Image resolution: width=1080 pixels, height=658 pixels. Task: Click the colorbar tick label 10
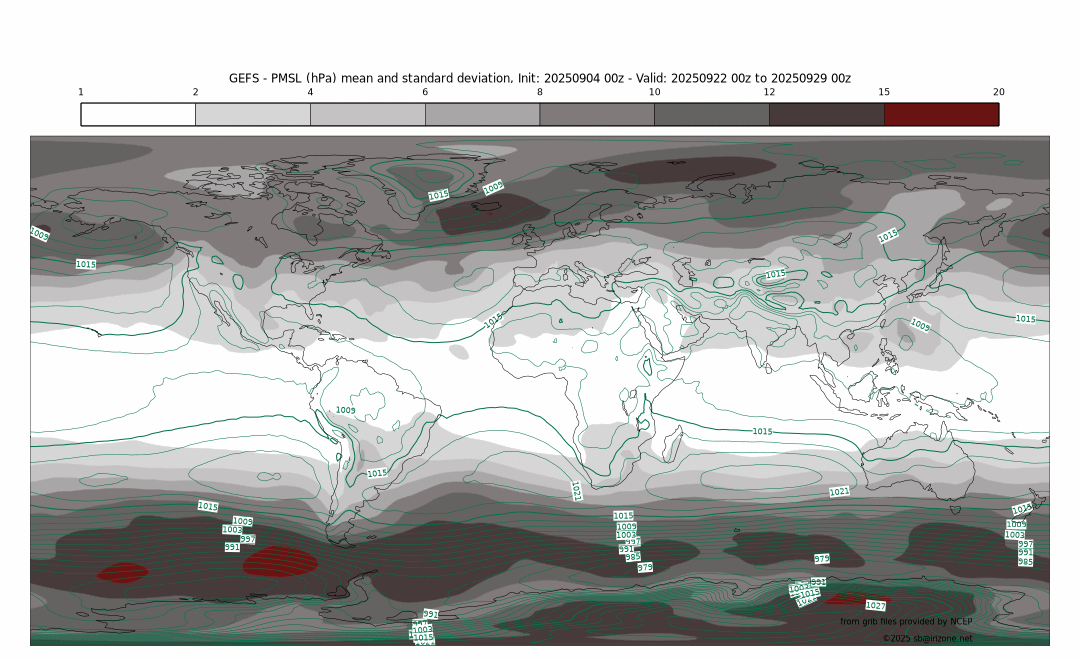[x=654, y=92]
